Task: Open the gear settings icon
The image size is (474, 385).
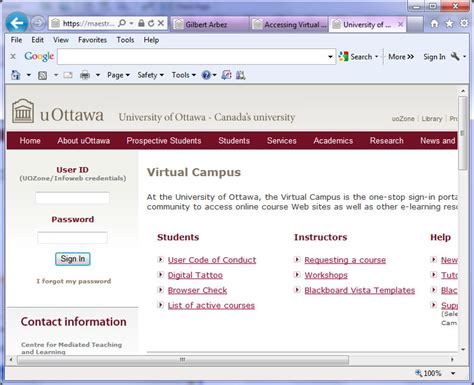Action: [x=464, y=23]
